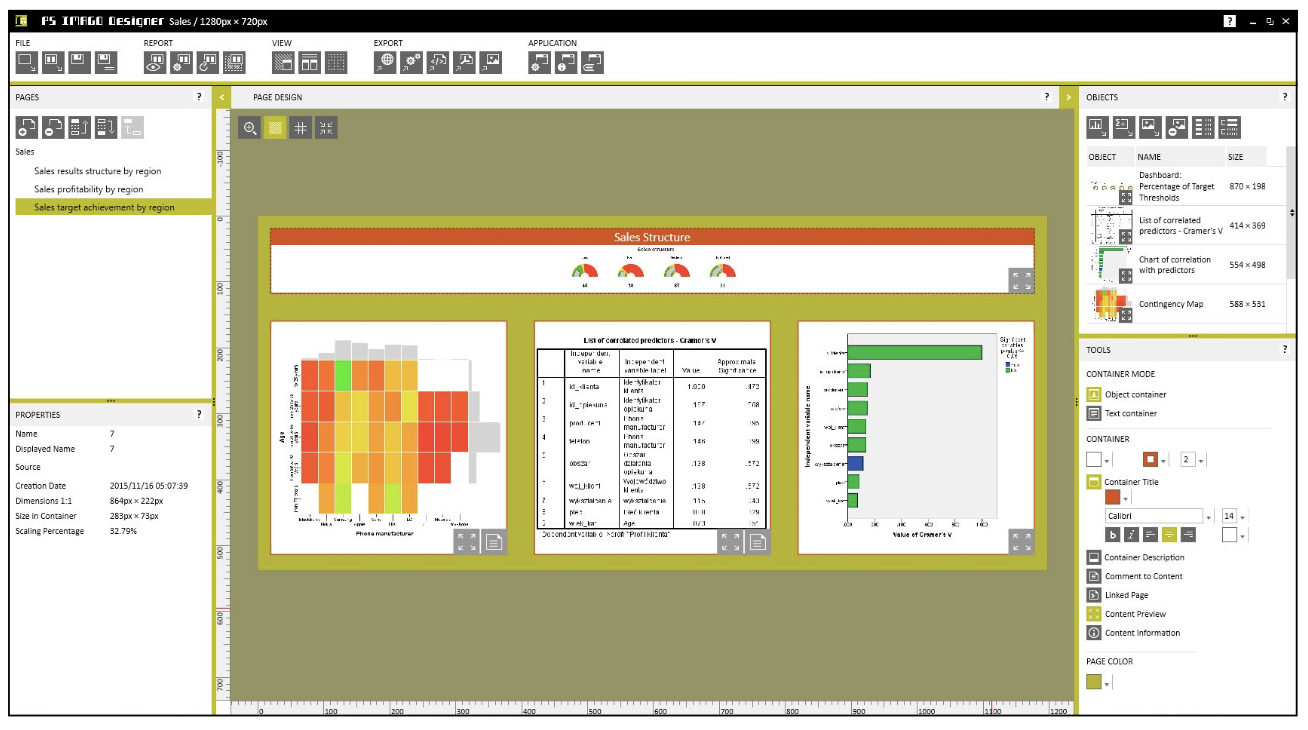This screenshot has height=730, width=1308.
Task: Select Sales target achievement by region page
Action: click(113, 207)
